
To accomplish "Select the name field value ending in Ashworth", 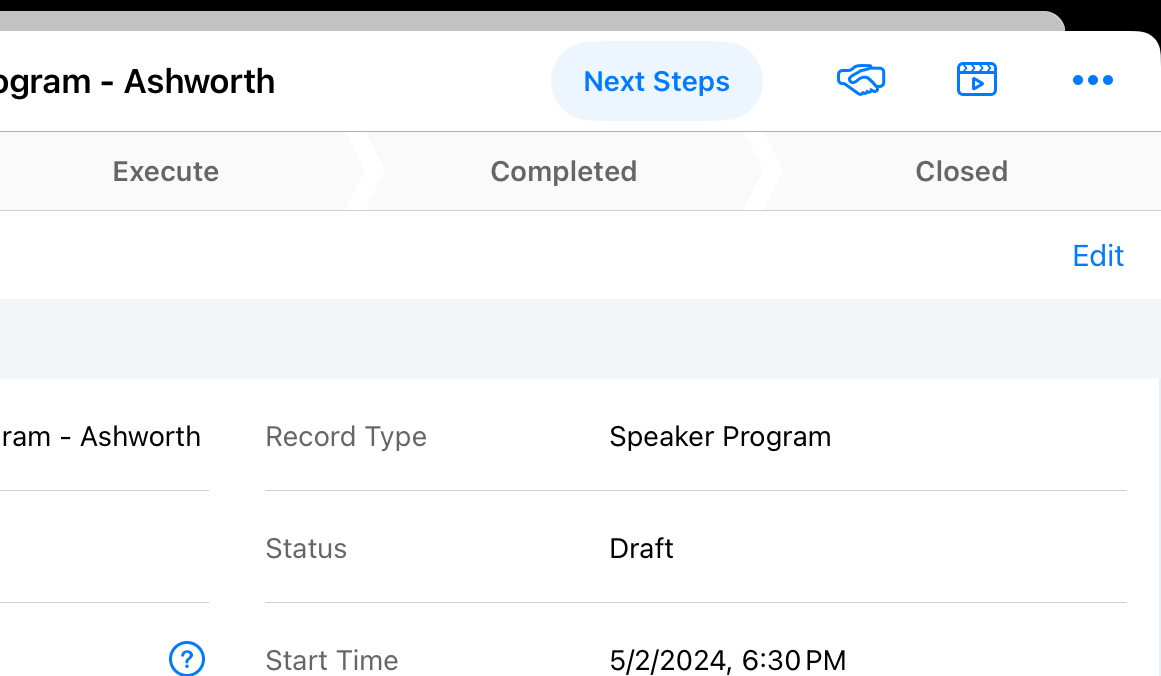I will pos(100,437).
